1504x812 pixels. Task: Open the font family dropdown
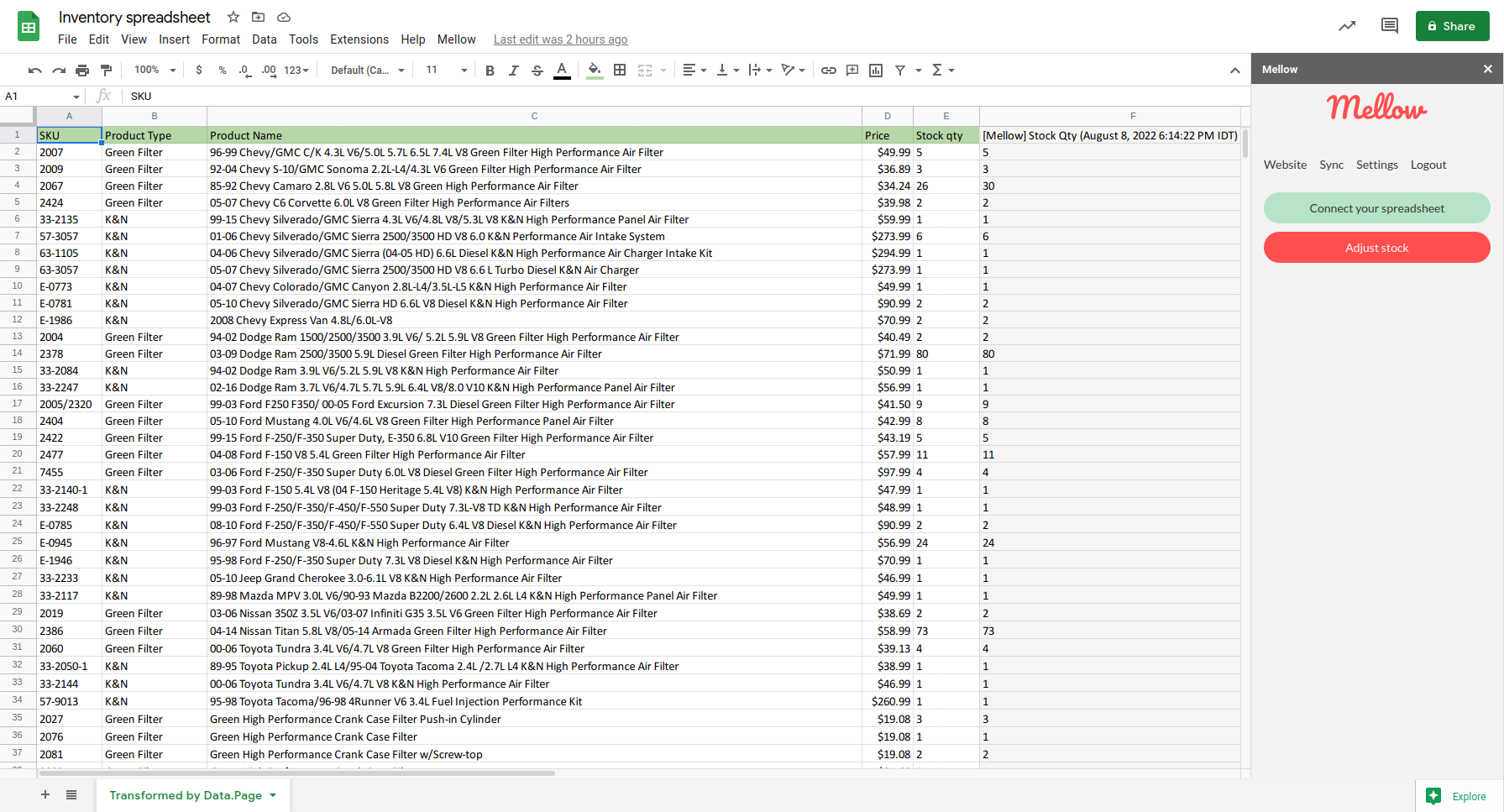coord(368,71)
